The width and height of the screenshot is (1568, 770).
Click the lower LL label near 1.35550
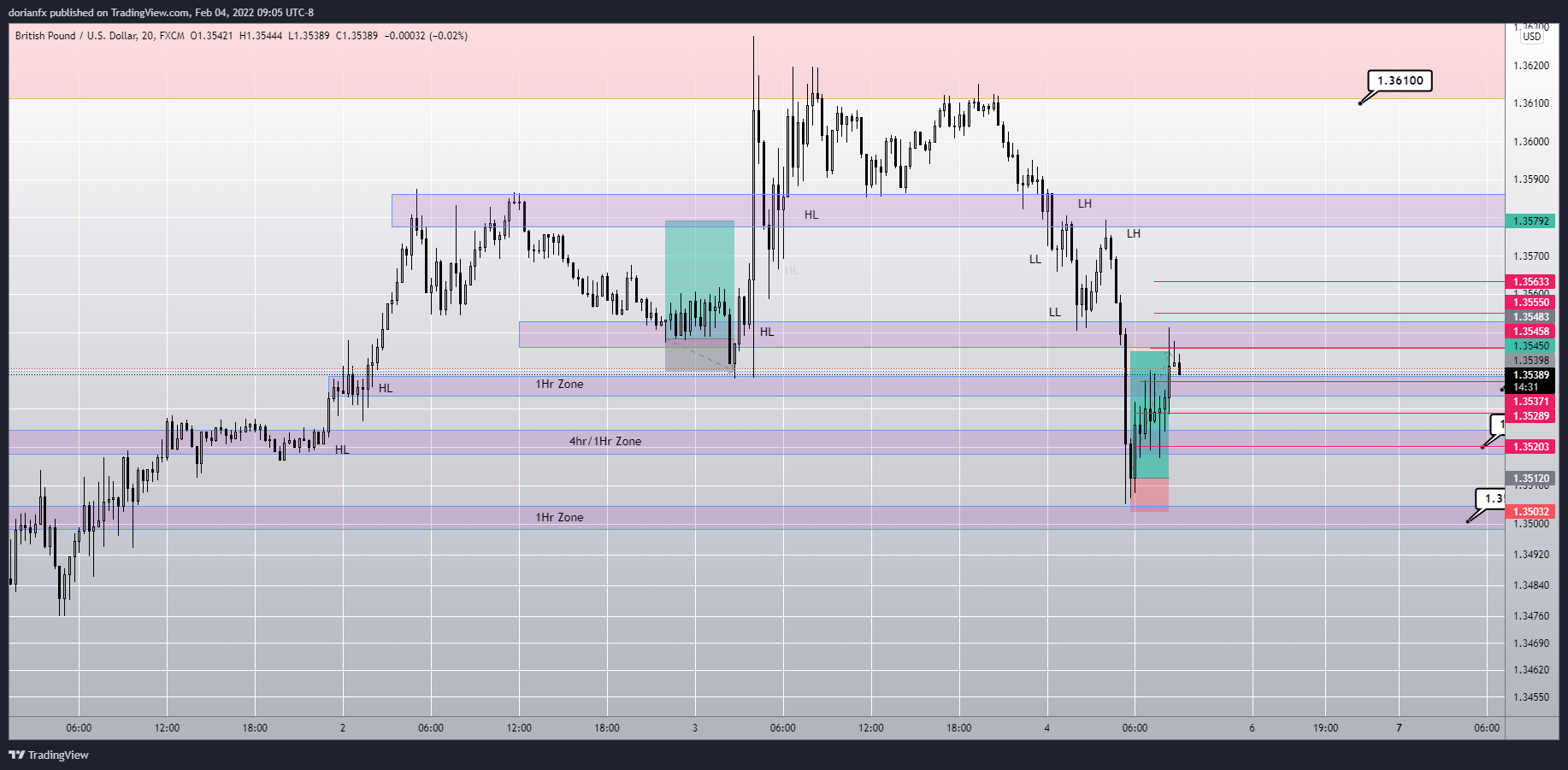point(1055,312)
